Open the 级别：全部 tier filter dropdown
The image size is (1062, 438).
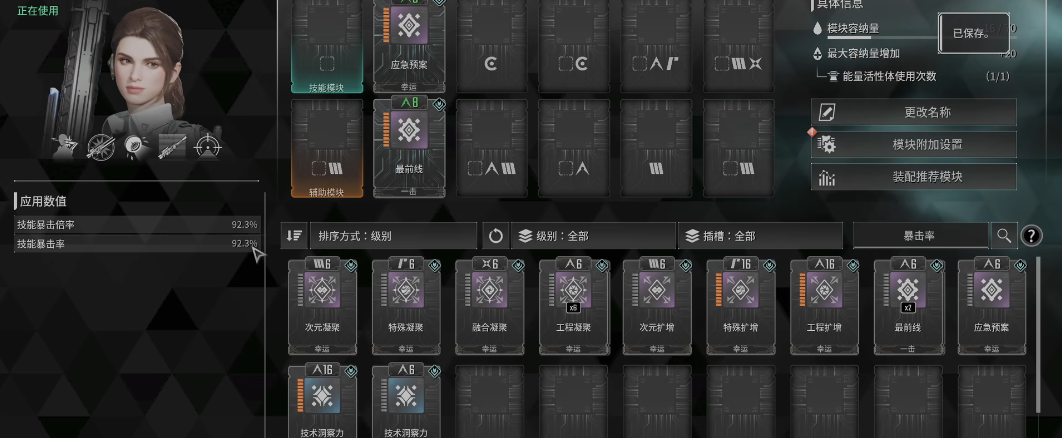point(594,236)
